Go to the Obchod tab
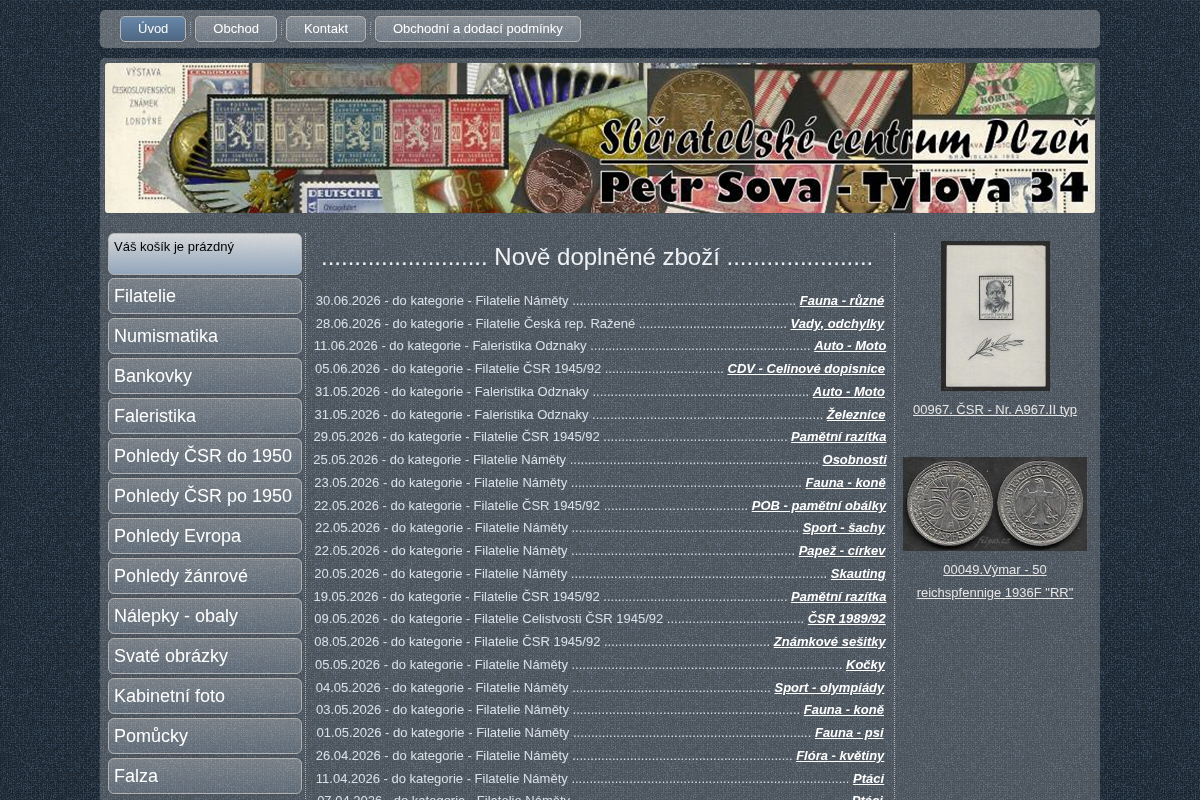 point(236,29)
